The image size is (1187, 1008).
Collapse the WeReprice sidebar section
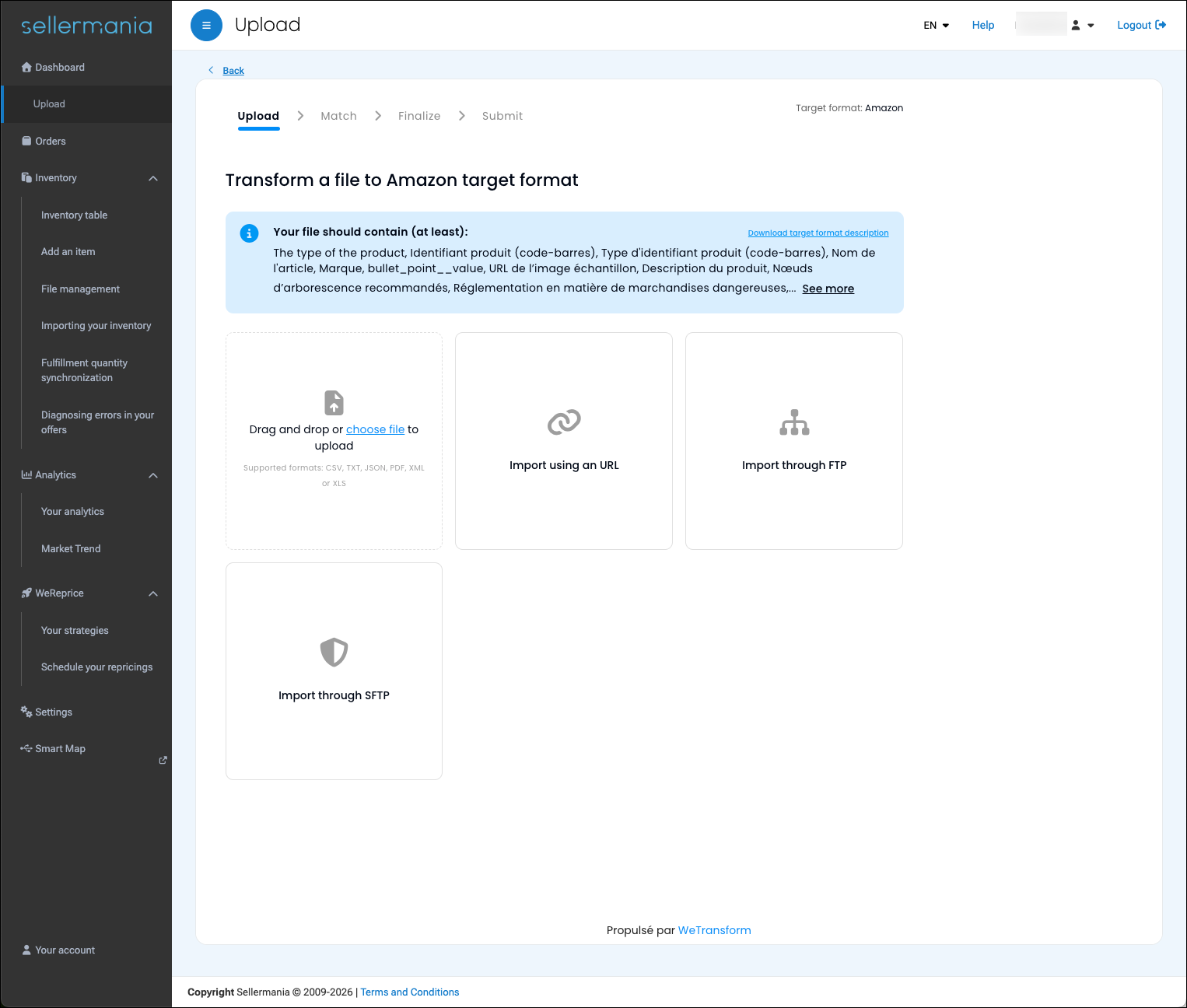[153, 593]
